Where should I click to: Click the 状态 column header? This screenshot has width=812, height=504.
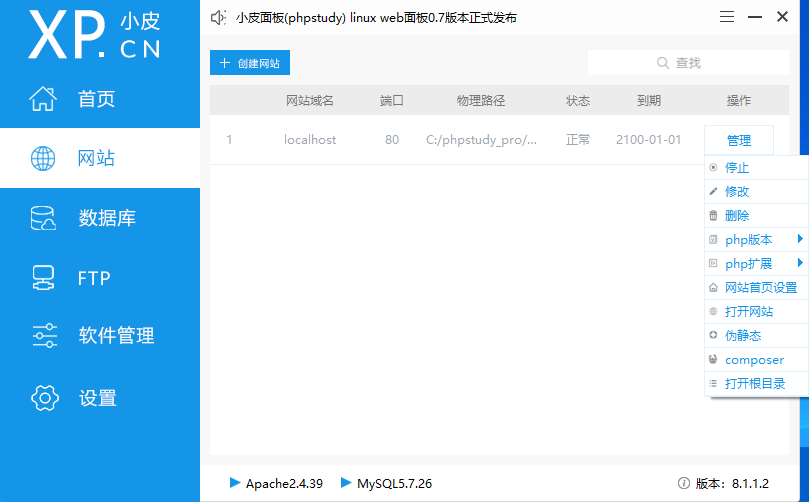click(x=578, y=100)
